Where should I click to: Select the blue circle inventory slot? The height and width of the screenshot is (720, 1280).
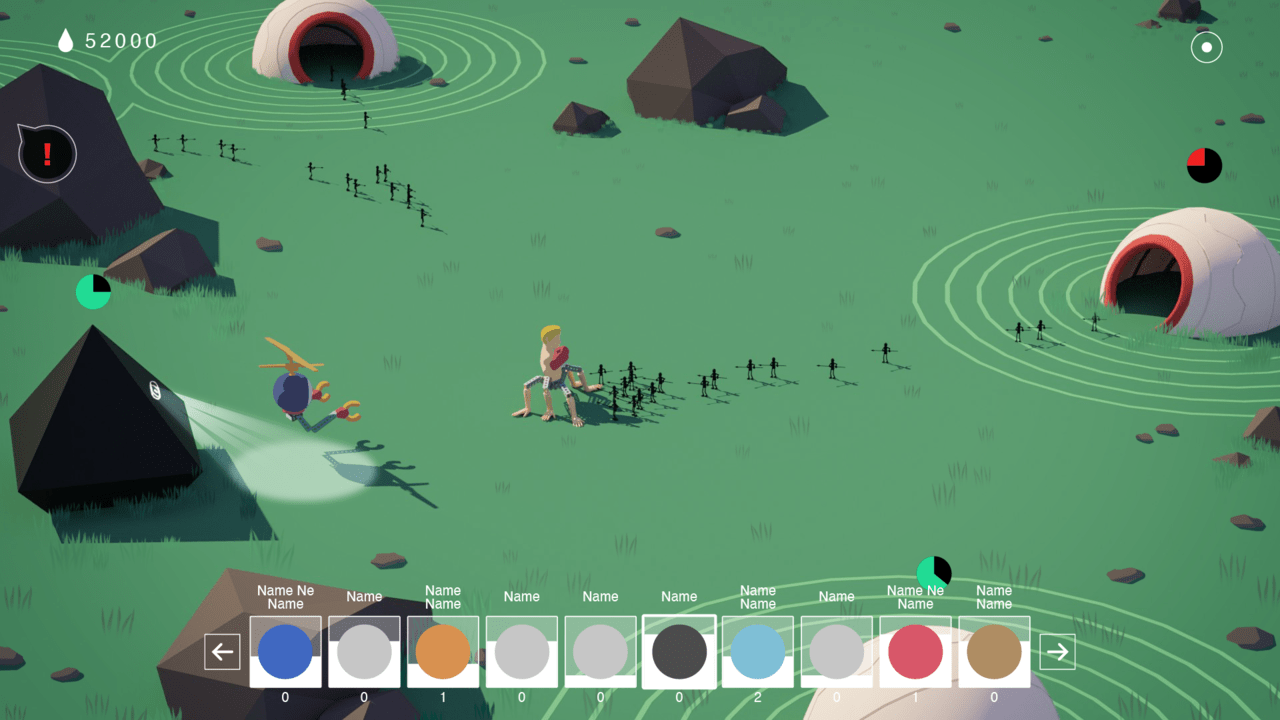point(285,652)
